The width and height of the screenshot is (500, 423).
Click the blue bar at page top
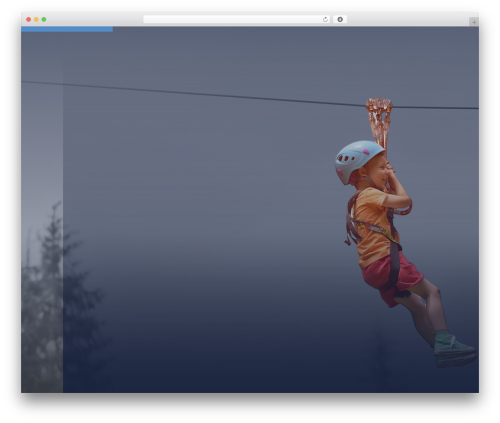[67, 29]
